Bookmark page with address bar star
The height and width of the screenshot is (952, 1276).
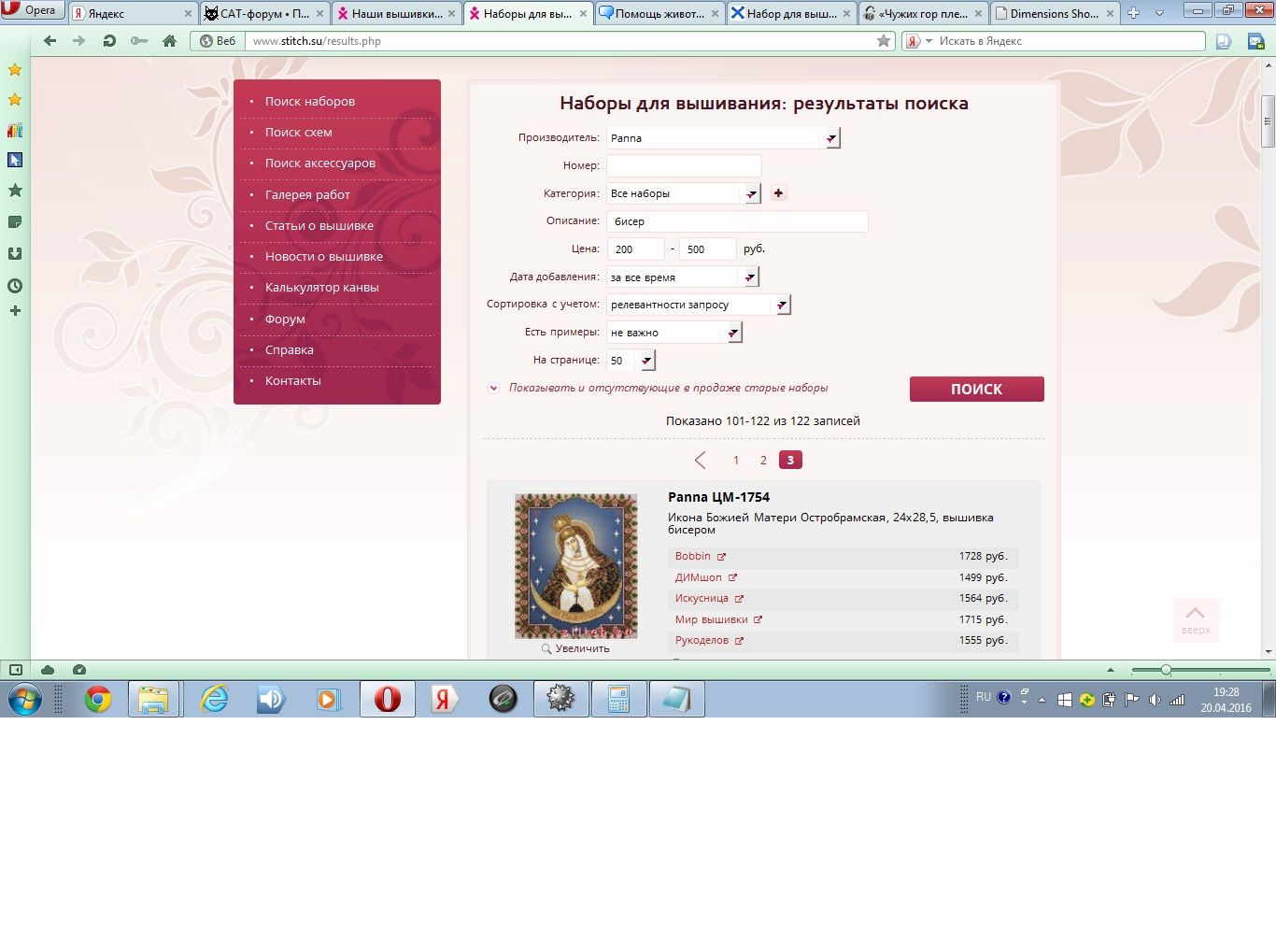884,41
